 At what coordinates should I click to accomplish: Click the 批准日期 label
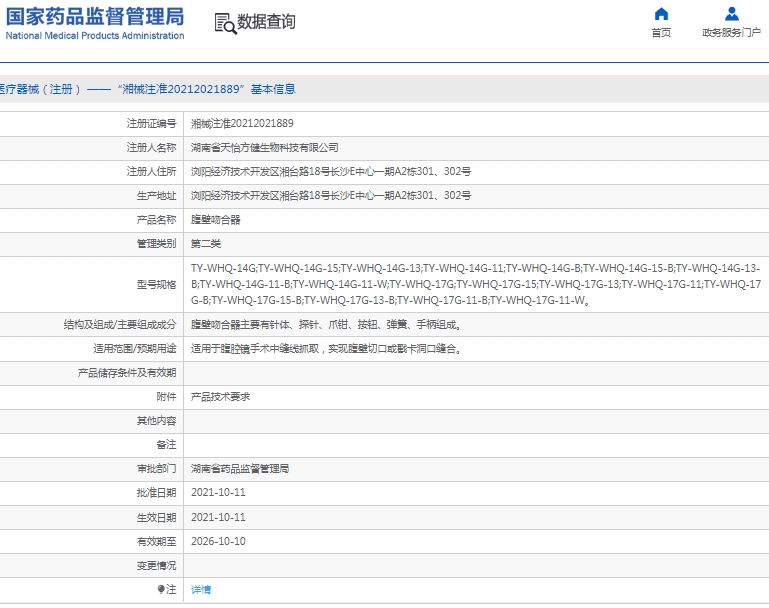156,493
